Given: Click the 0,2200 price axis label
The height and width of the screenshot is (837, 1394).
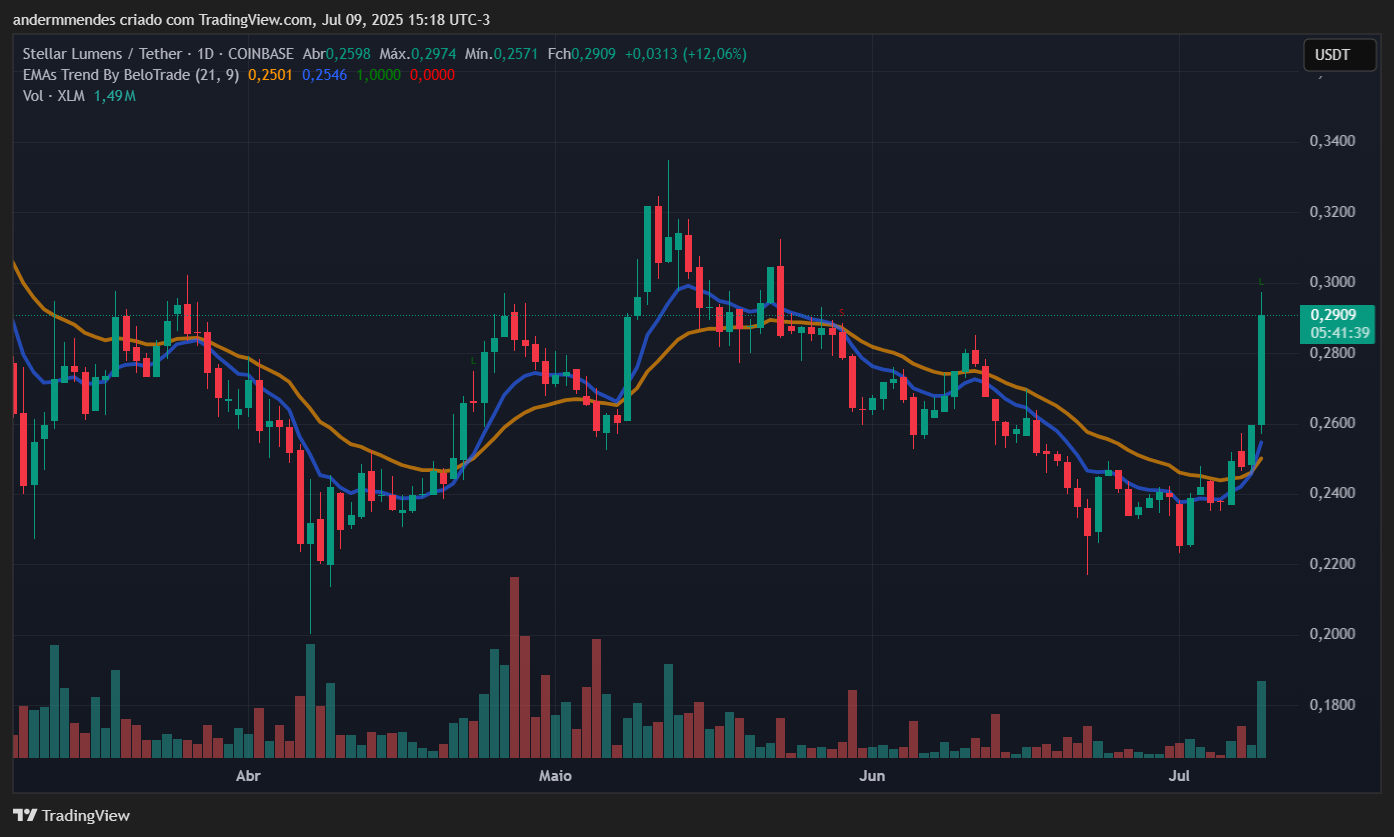Looking at the screenshot, I should 1331,564.
